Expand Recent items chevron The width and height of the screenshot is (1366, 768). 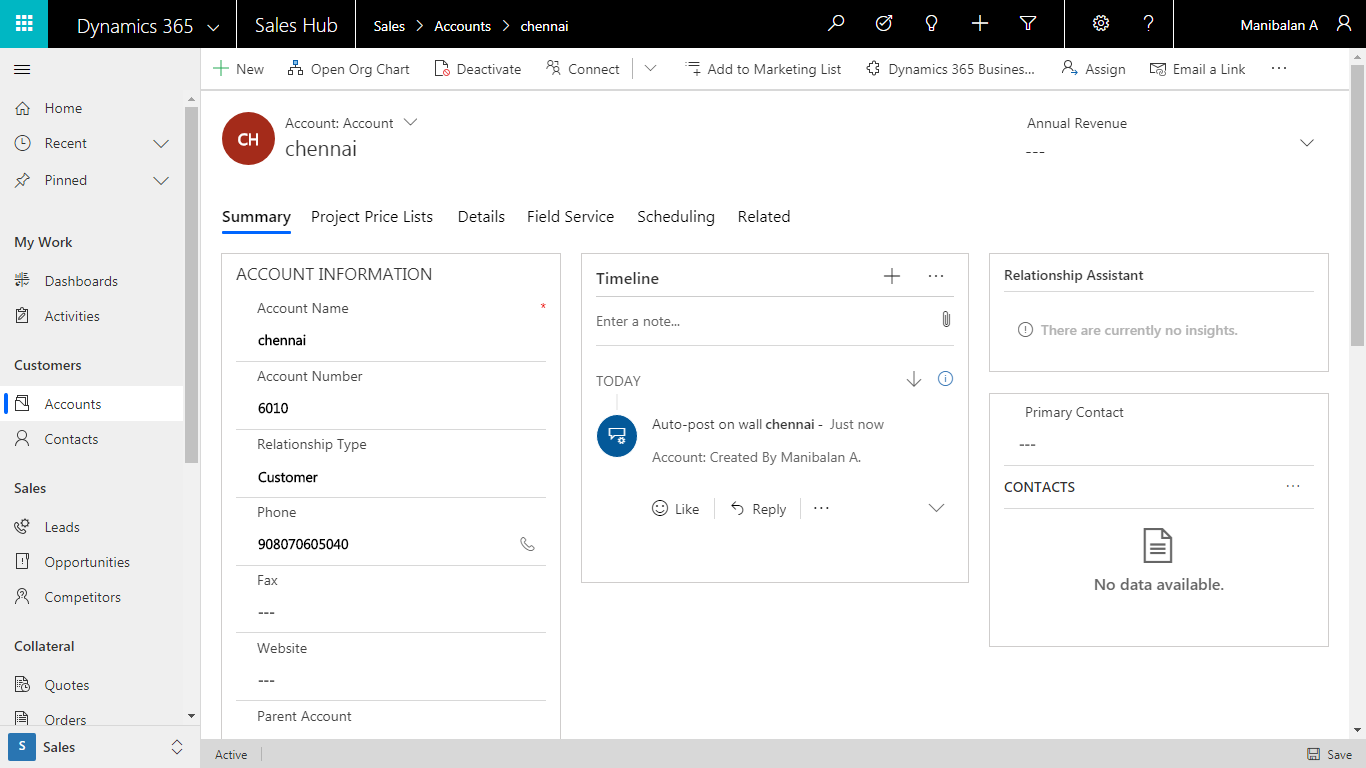coord(161,143)
